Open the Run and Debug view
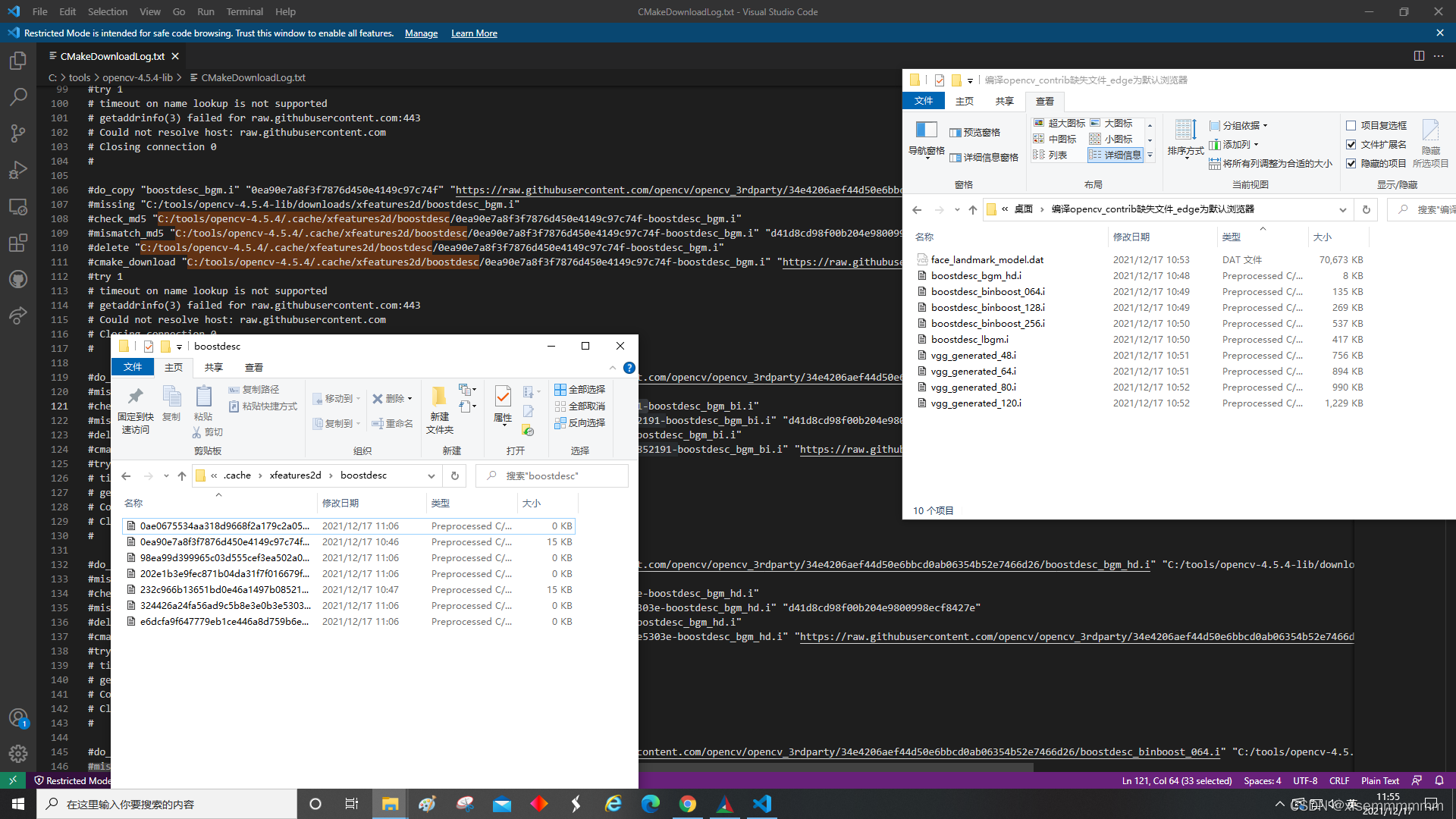This screenshot has height=819, width=1456. coord(18,170)
